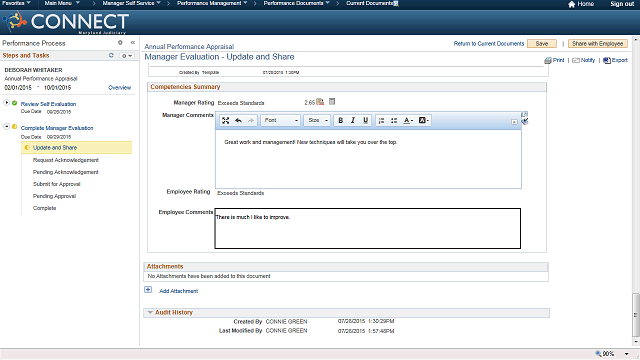Open Favorites menu
640x360 pixels.
point(16,3)
